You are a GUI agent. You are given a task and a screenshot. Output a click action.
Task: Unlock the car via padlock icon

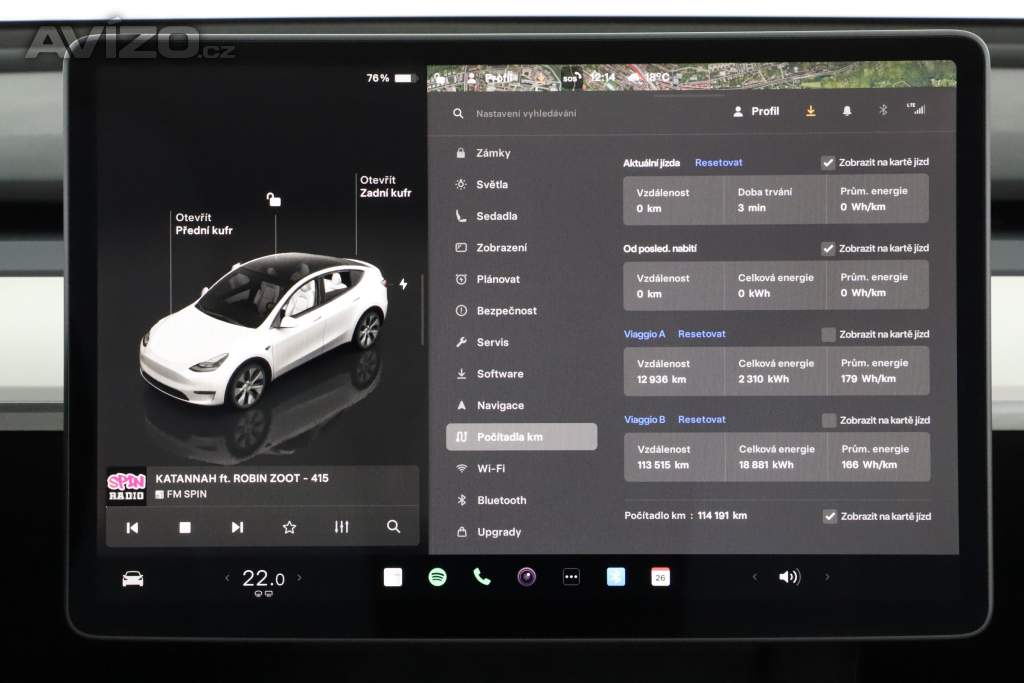274,199
